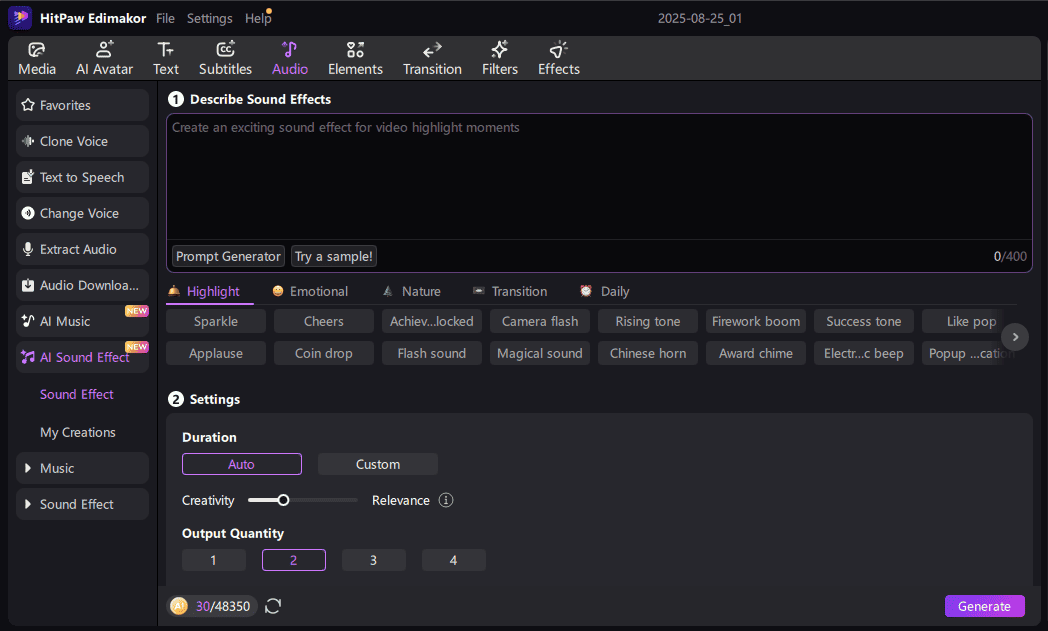Open the Prompt Generator
Image resolution: width=1048 pixels, height=631 pixels.
click(x=228, y=256)
